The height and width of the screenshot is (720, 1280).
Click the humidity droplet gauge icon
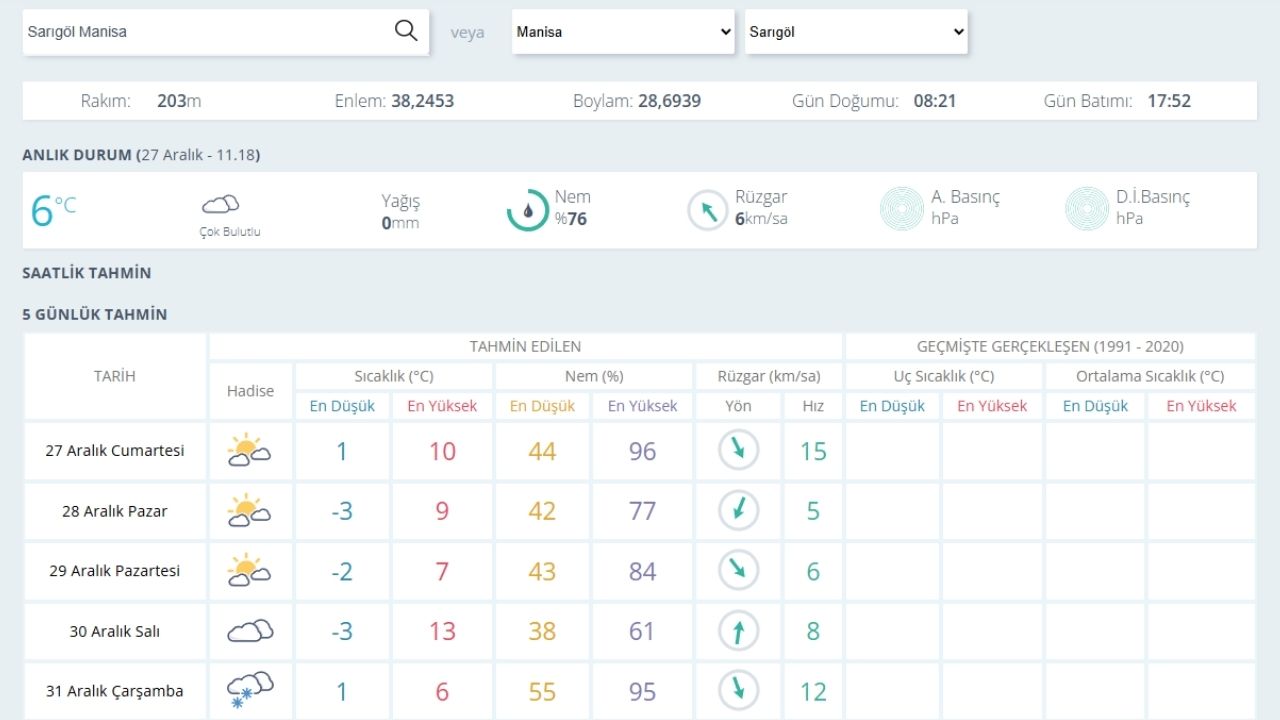[527, 210]
